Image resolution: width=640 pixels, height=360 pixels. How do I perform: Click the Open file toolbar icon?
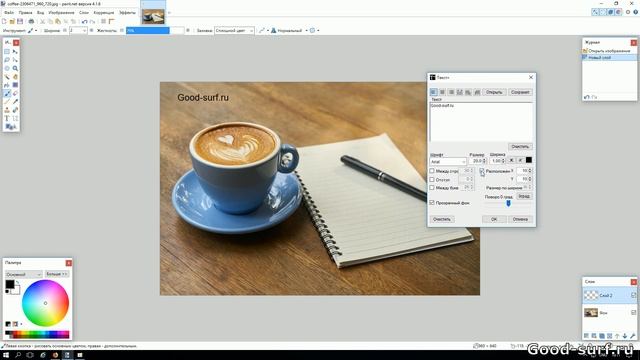coord(12,21)
